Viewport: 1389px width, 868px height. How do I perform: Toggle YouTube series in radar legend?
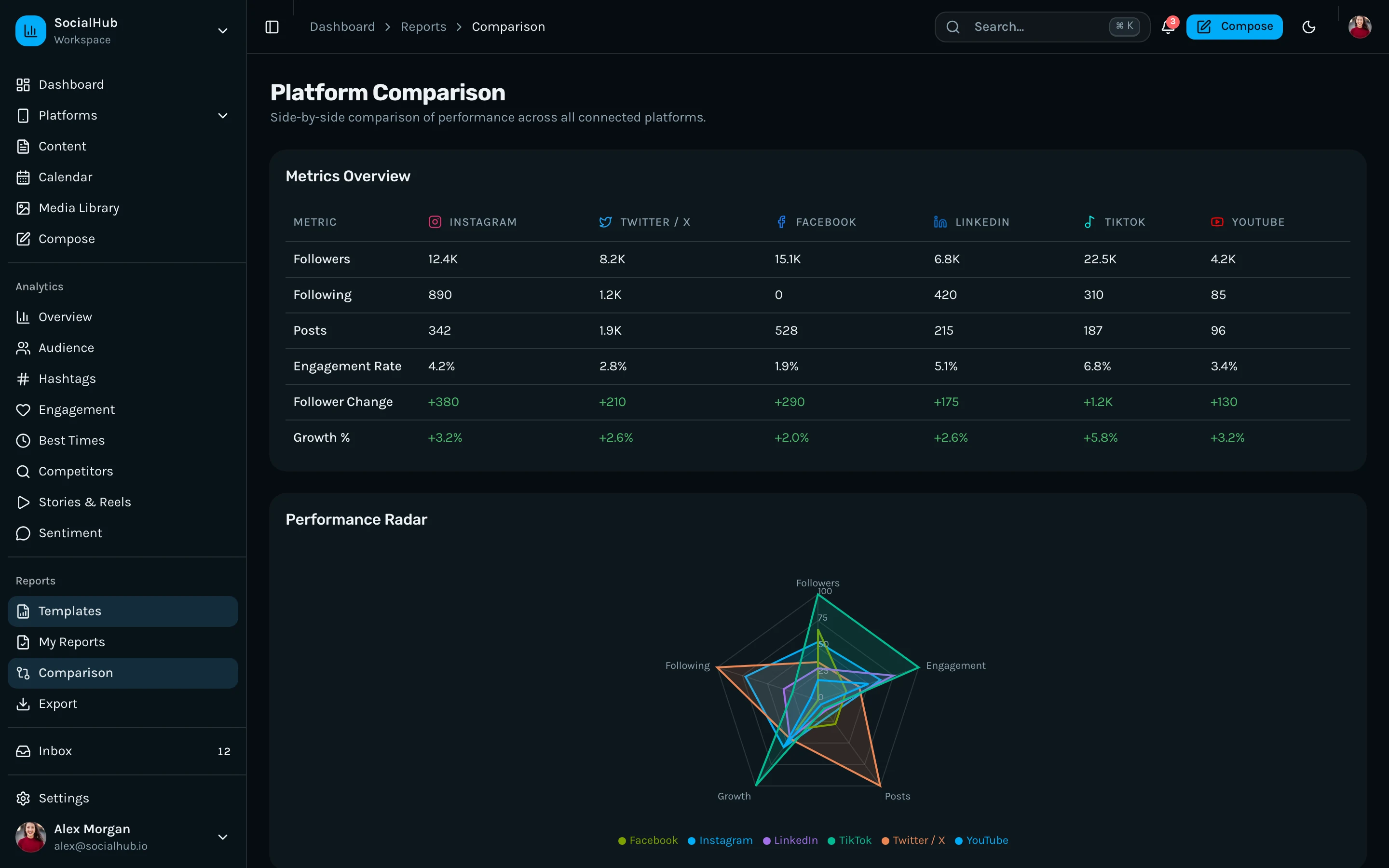981,841
